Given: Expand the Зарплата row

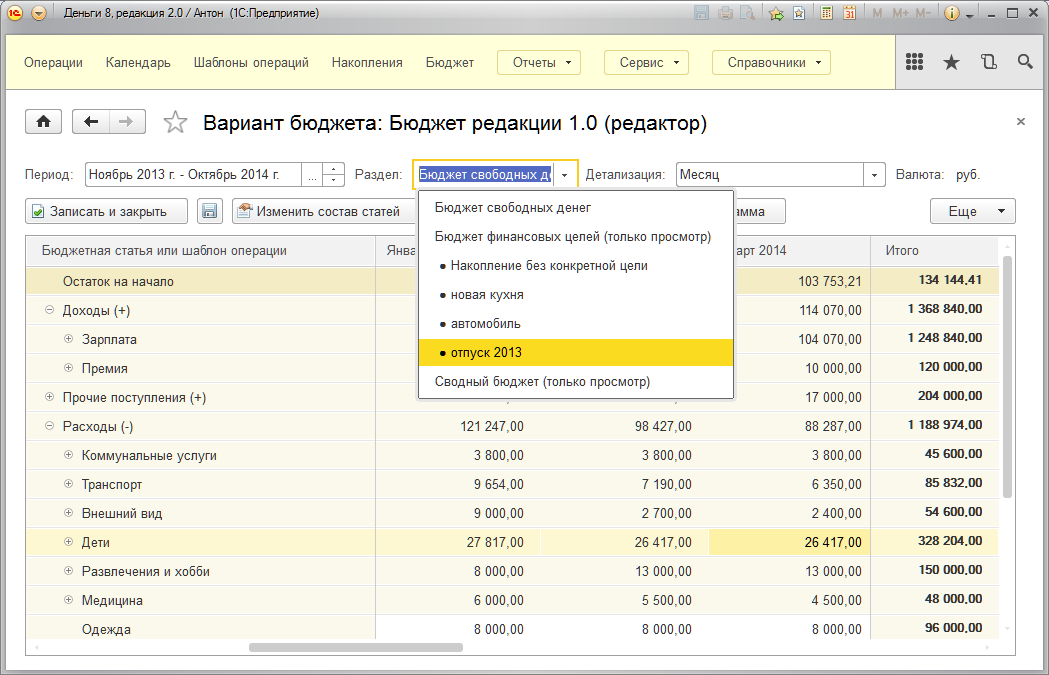Looking at the screenshot, I should pyautogui.click(x=69, y=340).
